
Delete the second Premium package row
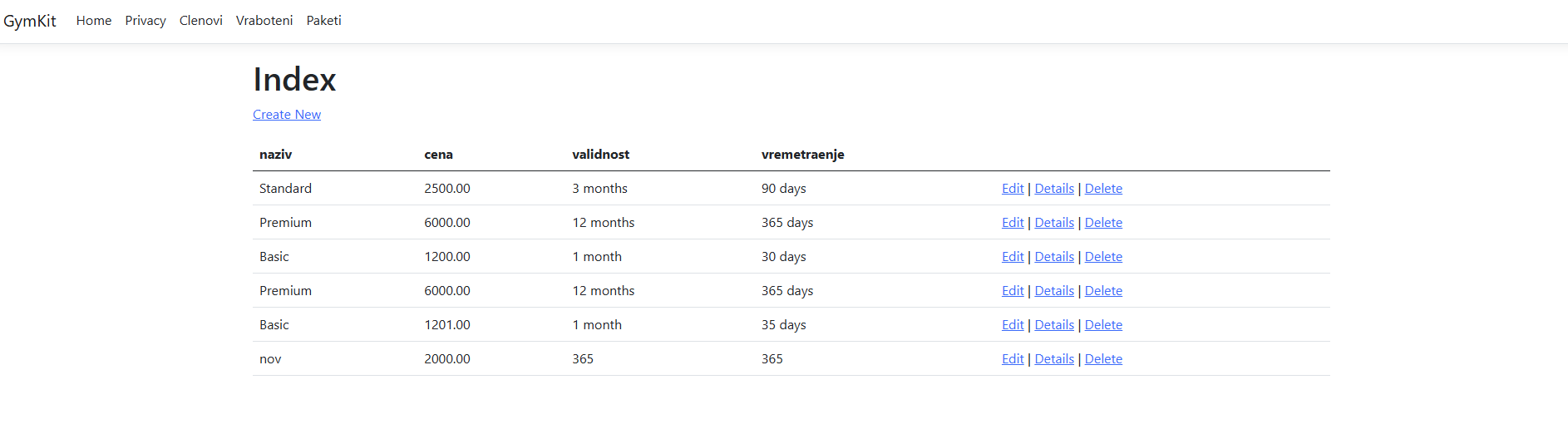click(1103, 291)
